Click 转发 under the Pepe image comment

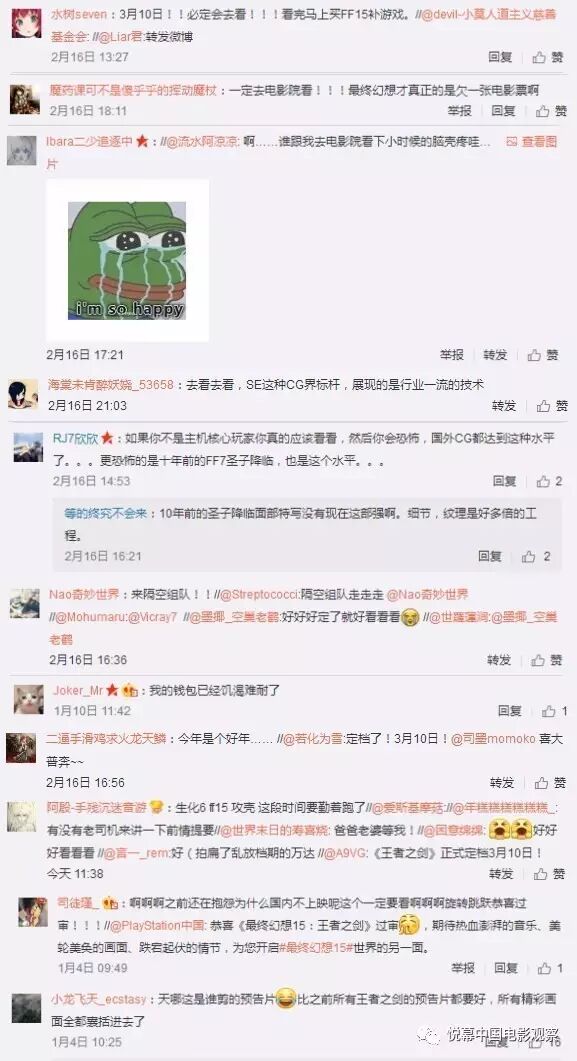pyautogui.click(x=495, y=355)
